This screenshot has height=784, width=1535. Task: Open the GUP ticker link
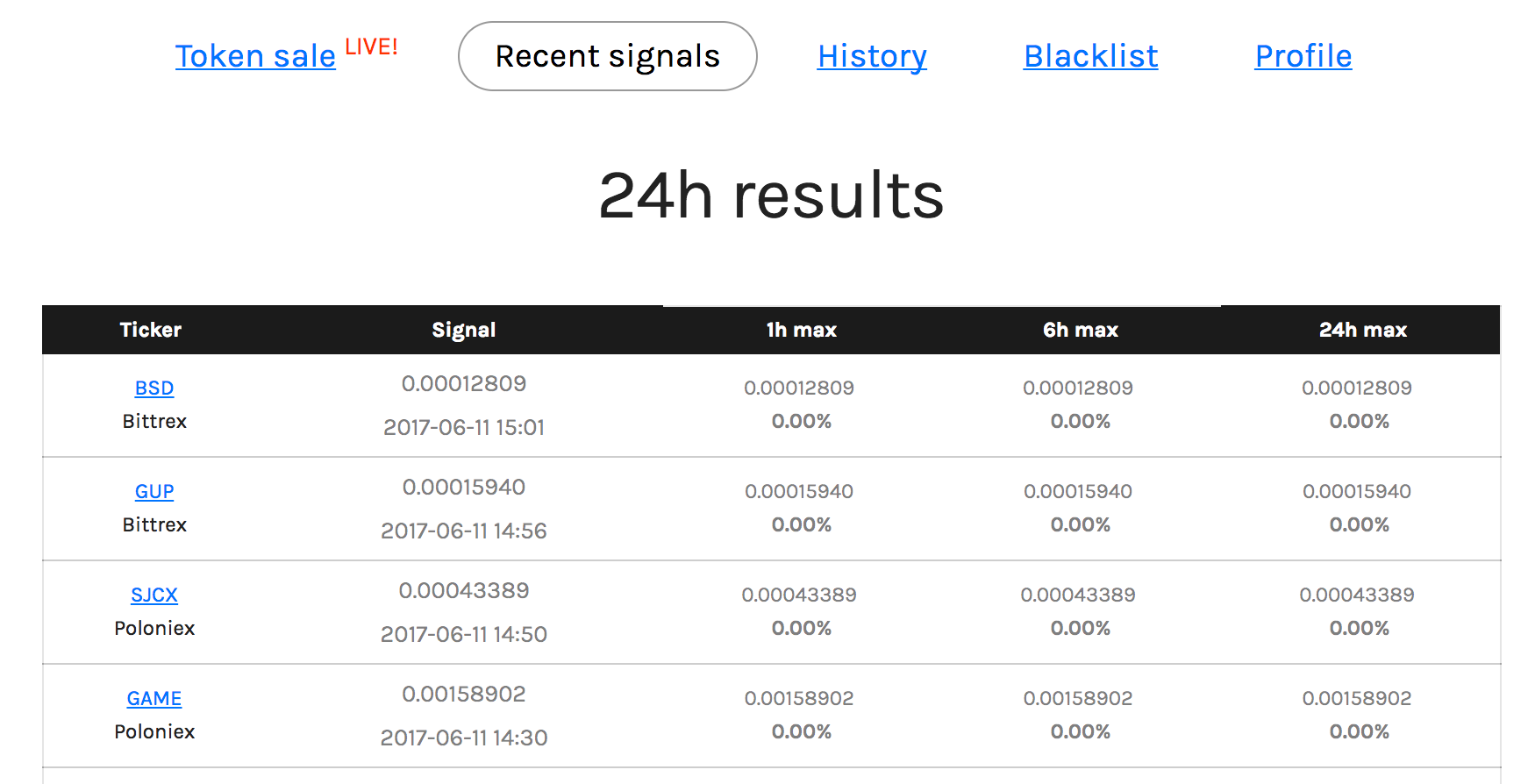pyautogui.click(x=154, y=491)
